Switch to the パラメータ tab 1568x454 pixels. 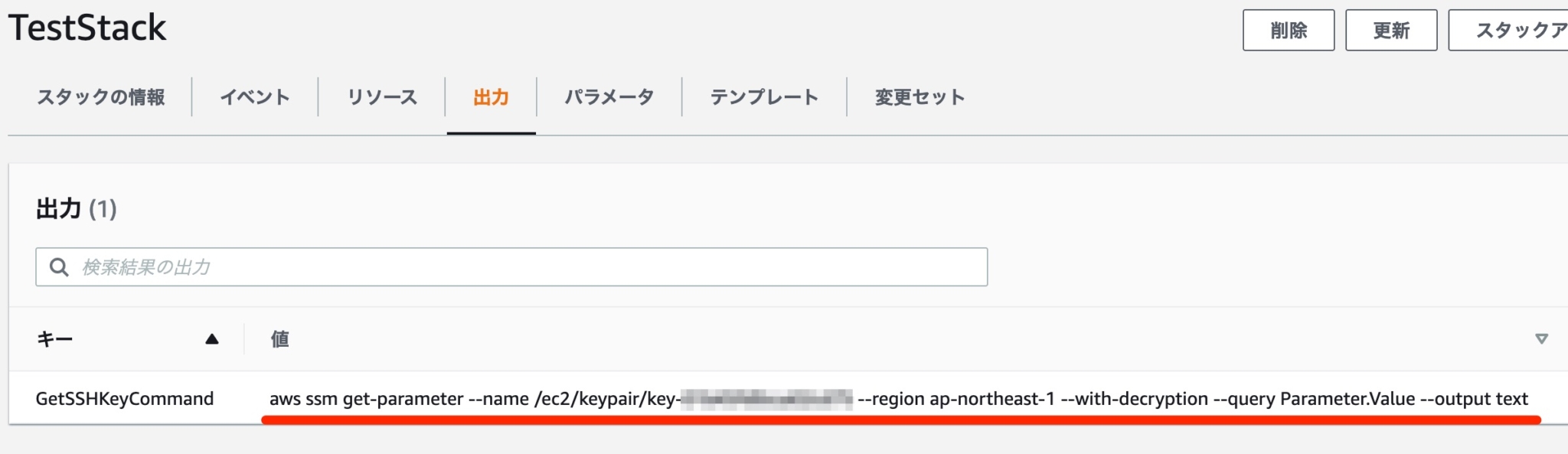609,97
